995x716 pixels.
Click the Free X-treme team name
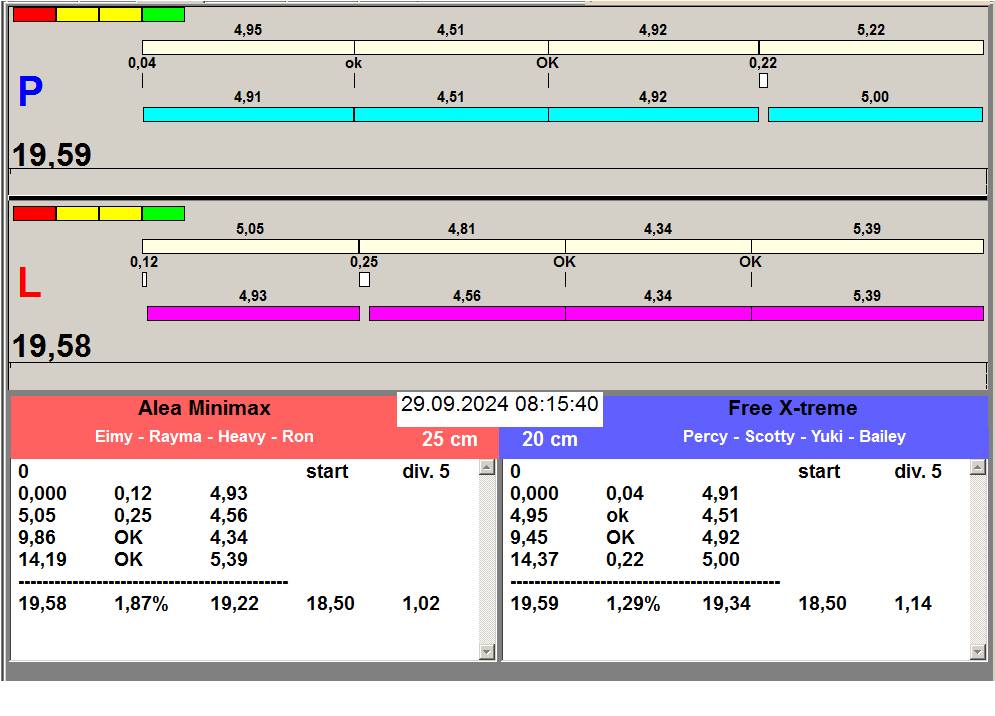click(793, 408)
